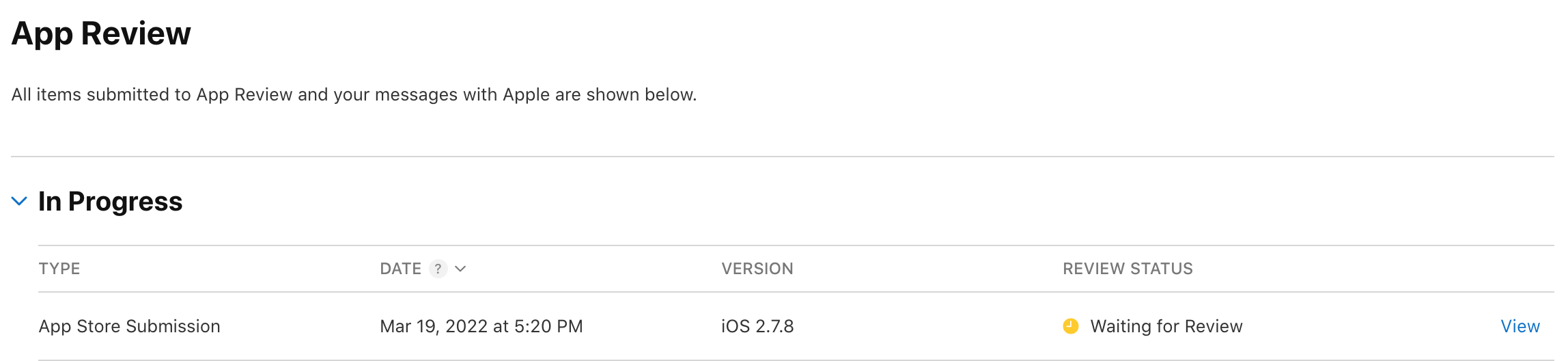Click the date column help question-mark icon

click(438, 269)
